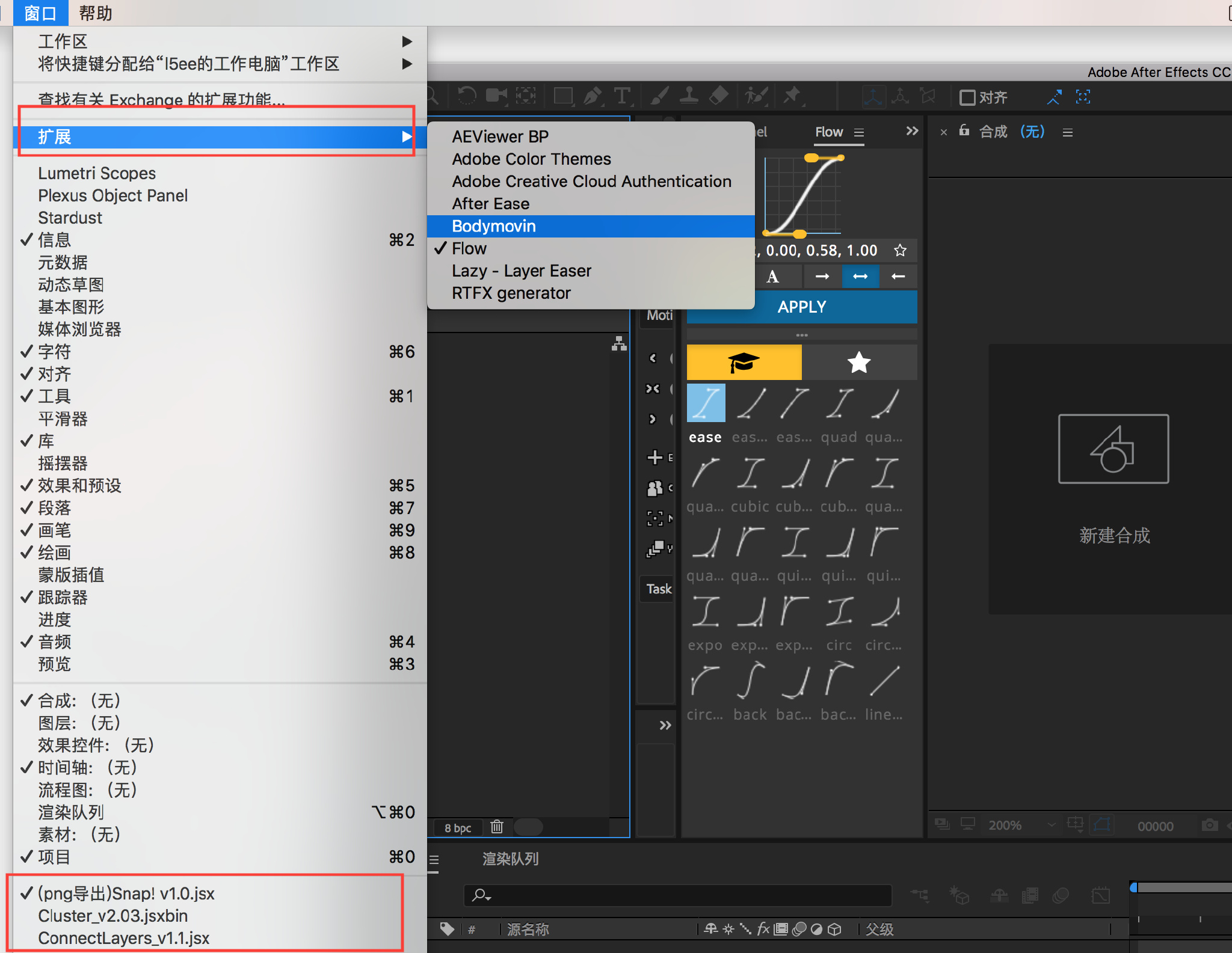Select the ease curve preset thumbnail
The height and width of the screenshot is (953, 1232).
point(706,403)
